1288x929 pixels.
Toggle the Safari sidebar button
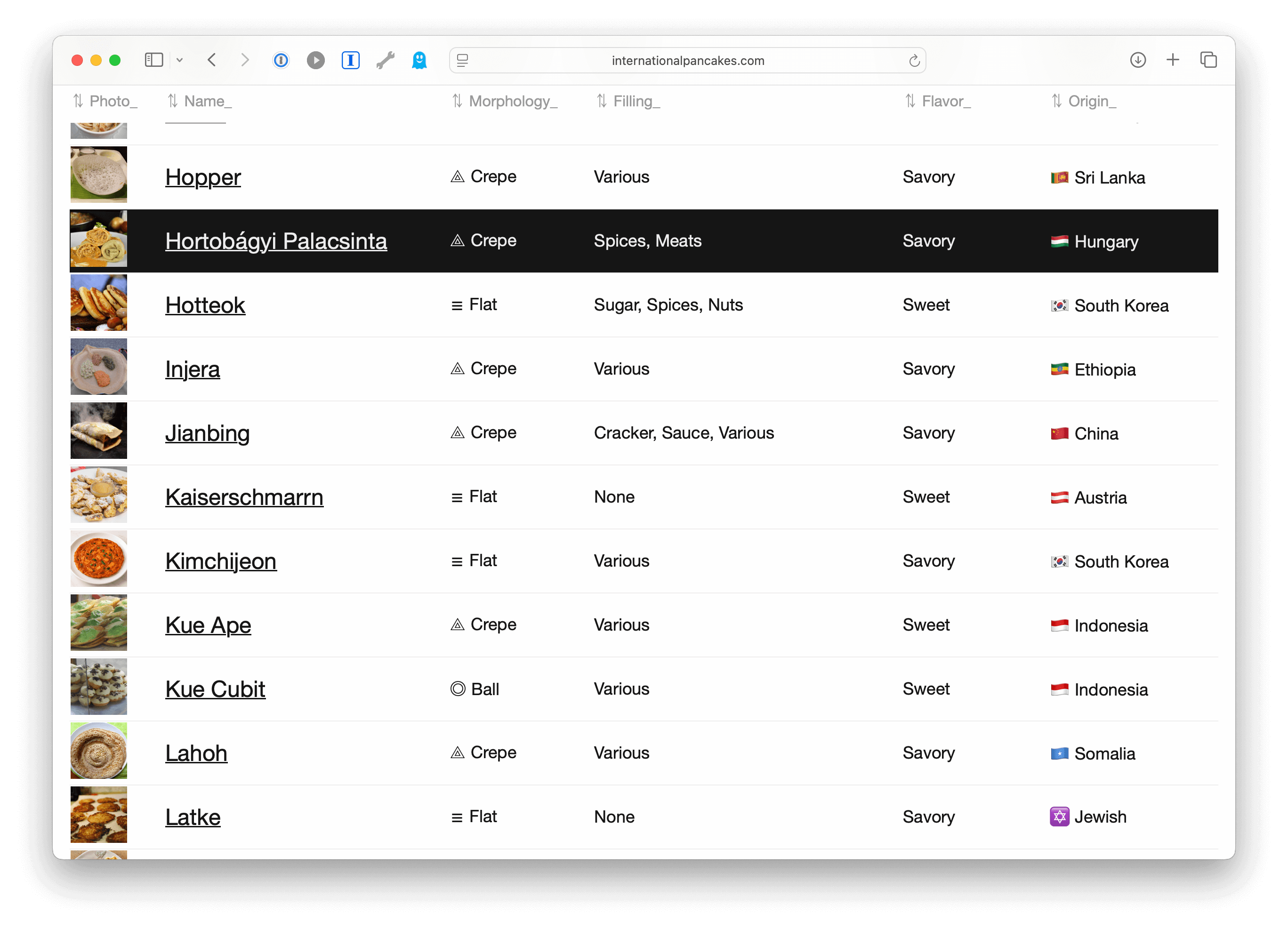154,60
